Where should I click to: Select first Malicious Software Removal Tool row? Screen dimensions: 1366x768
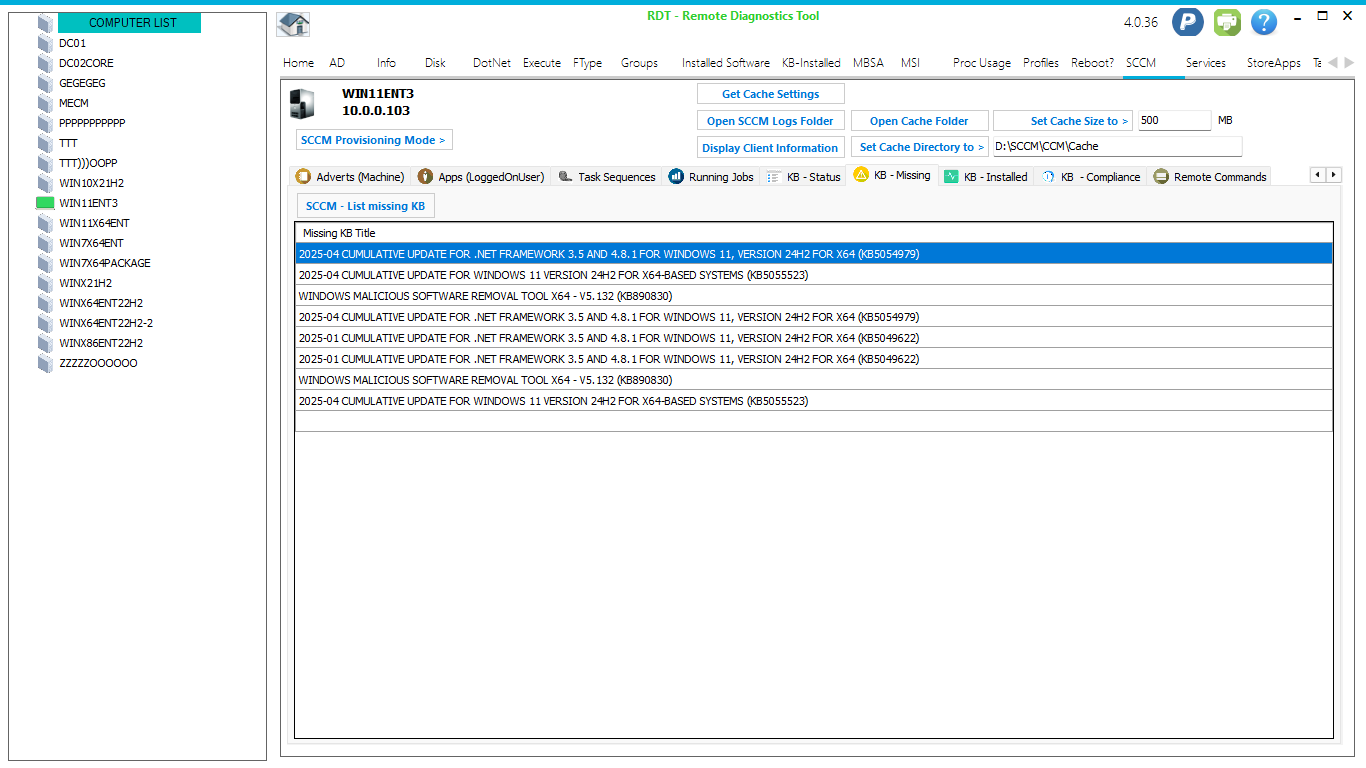(813, 296)
